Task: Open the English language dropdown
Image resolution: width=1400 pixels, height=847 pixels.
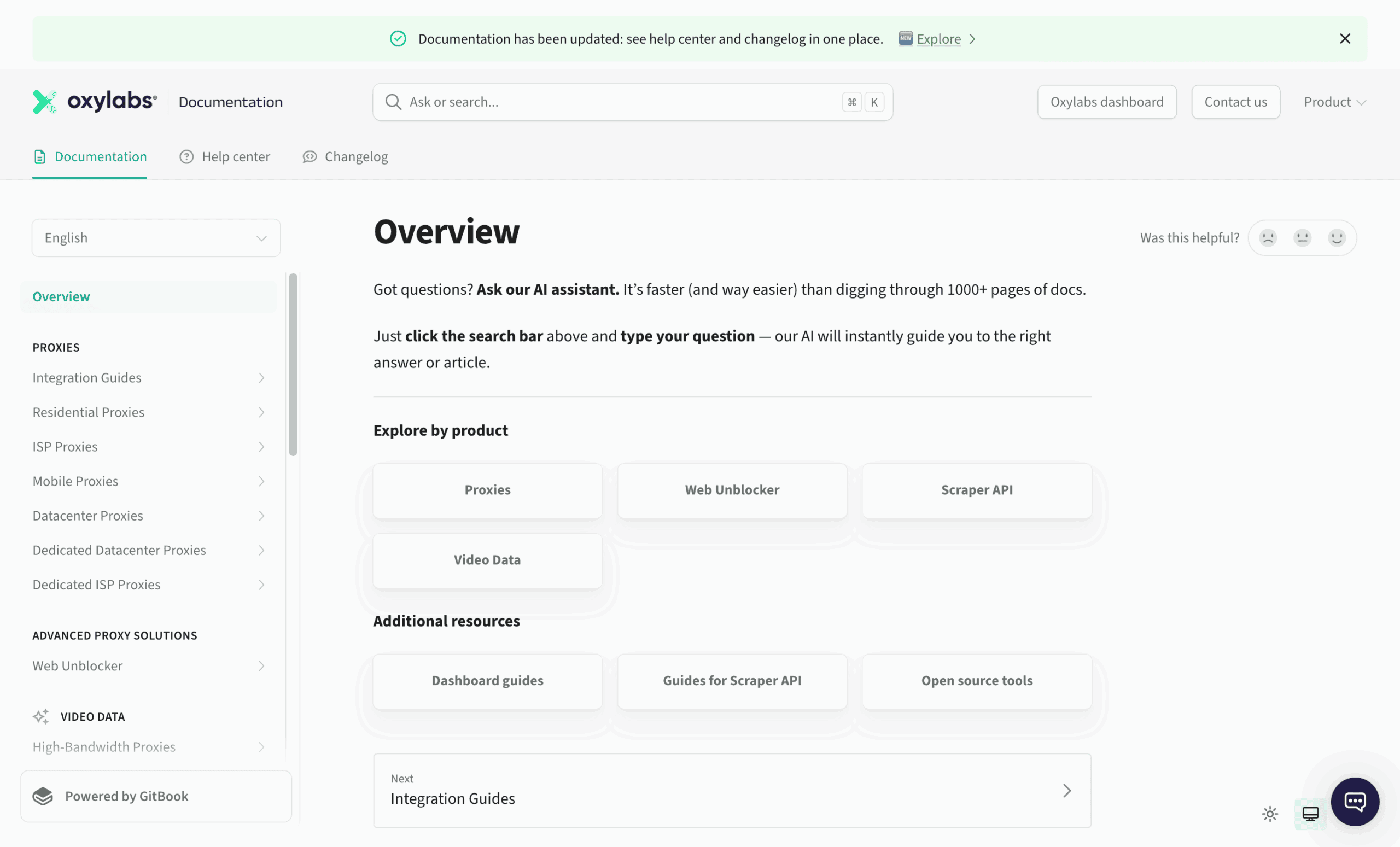Action: tap(156, 237)
